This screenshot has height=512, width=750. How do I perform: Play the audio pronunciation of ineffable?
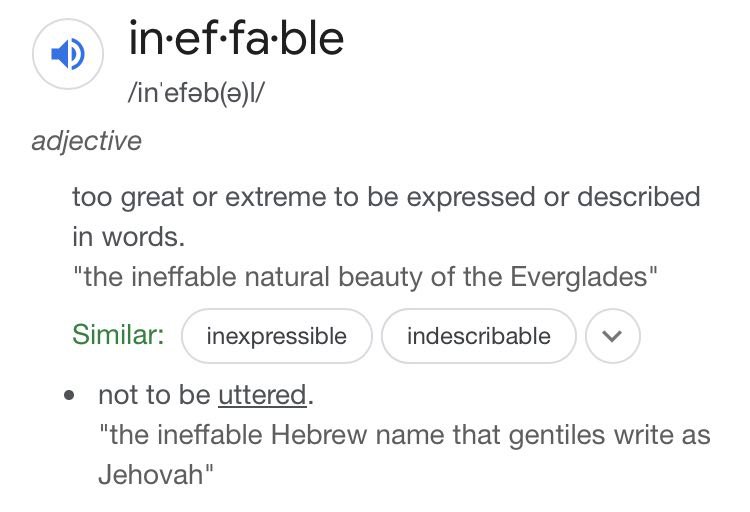pyautogui.click(x=68, y=55)
